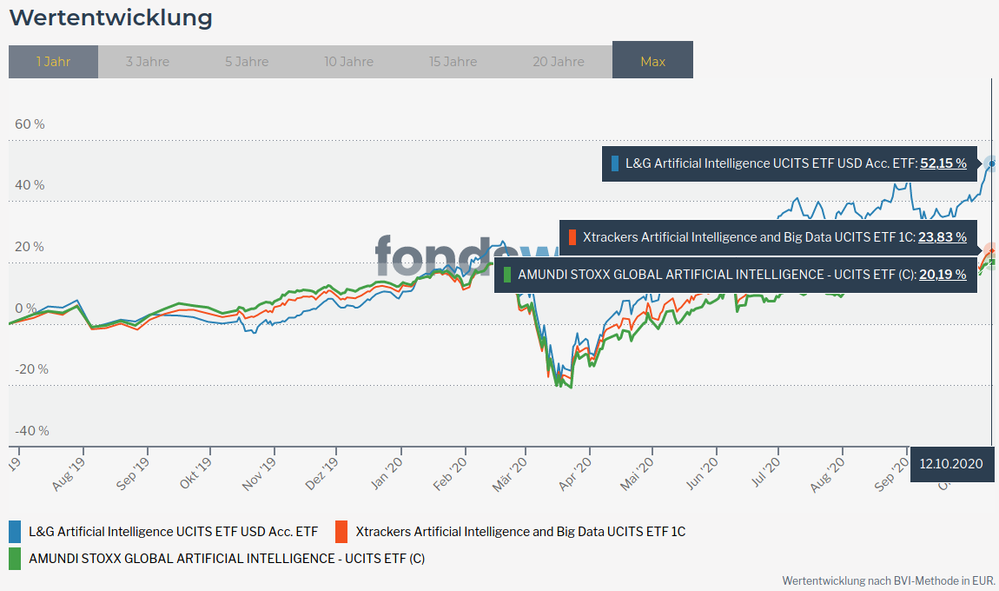Viewport: 999px width, 591px height.
Task: Click the 12.10.2020 date label
Action: [952, 464]
